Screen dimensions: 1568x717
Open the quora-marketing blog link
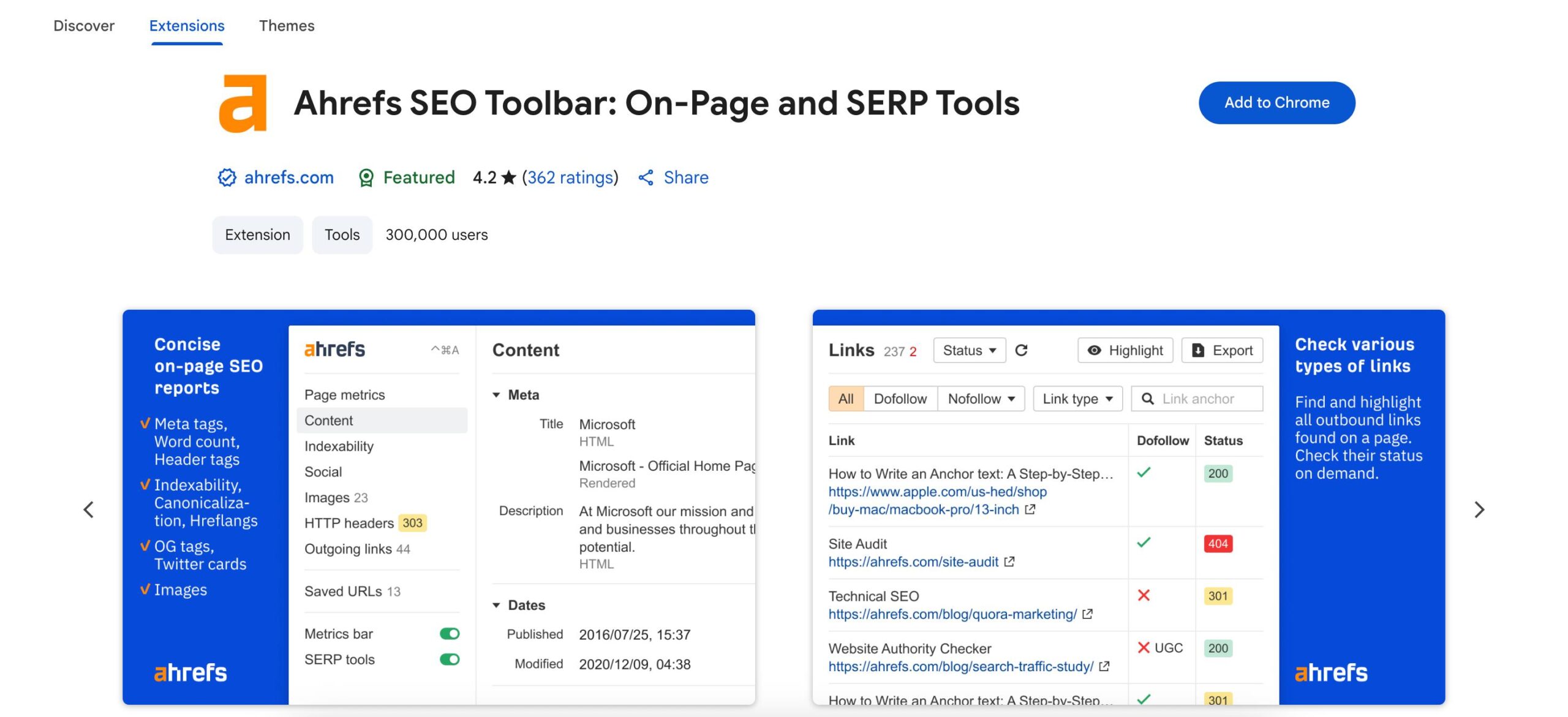pos(952,614)
